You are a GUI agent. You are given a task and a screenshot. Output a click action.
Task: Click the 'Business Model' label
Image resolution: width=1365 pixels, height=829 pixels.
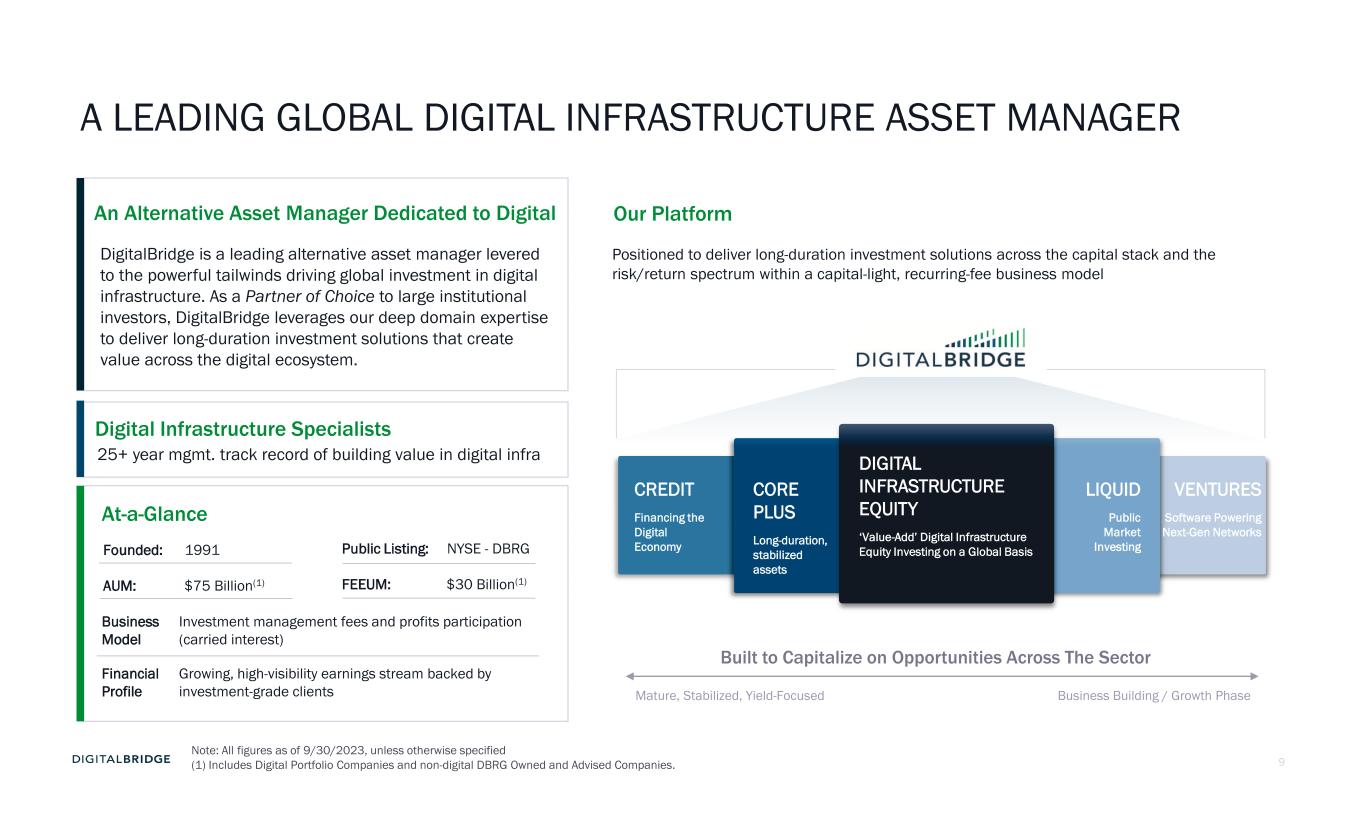click(130, 631)
